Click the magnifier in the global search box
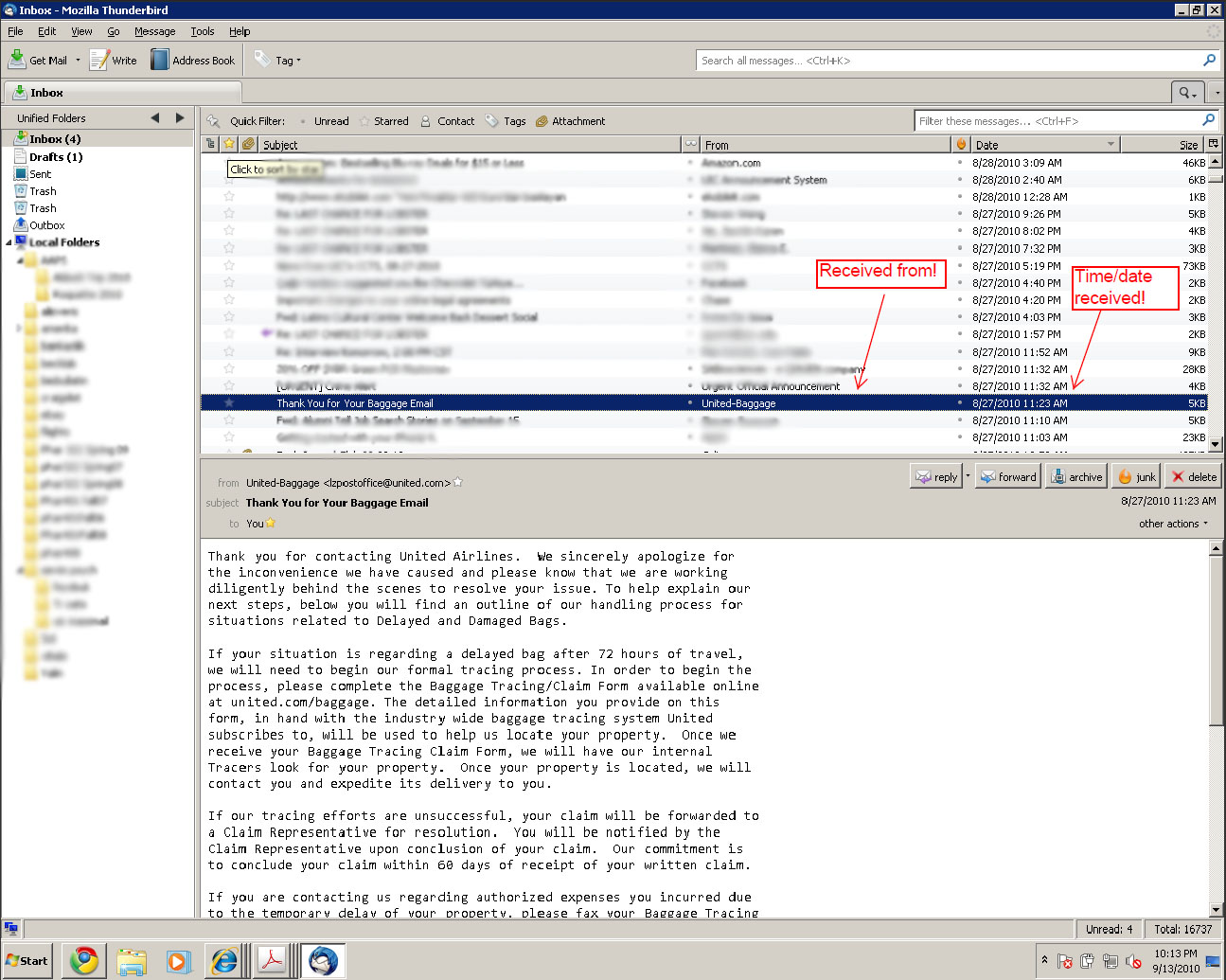Viewport: 1226px width, 980px height. tap(1209, 60)
